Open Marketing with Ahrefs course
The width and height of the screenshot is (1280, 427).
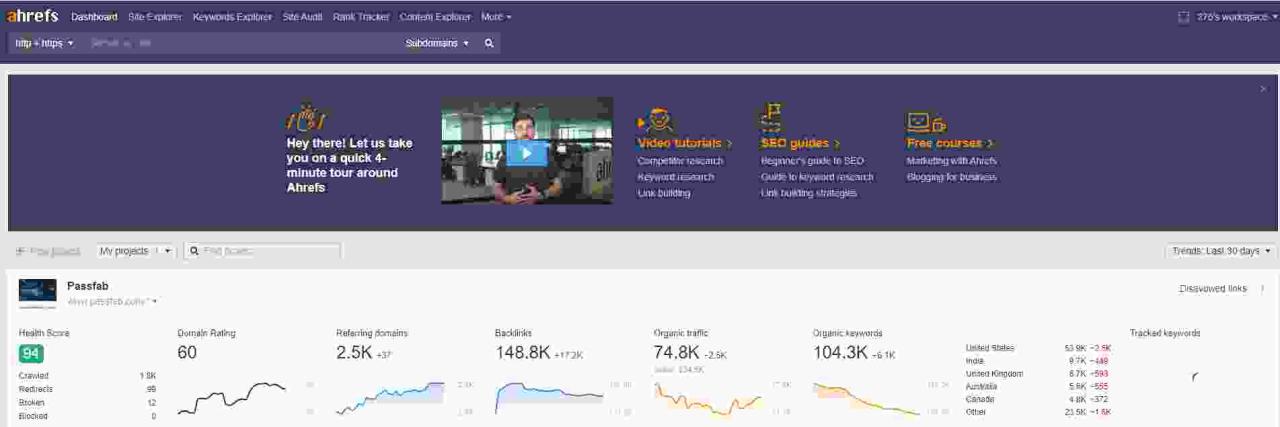point(952,161)
